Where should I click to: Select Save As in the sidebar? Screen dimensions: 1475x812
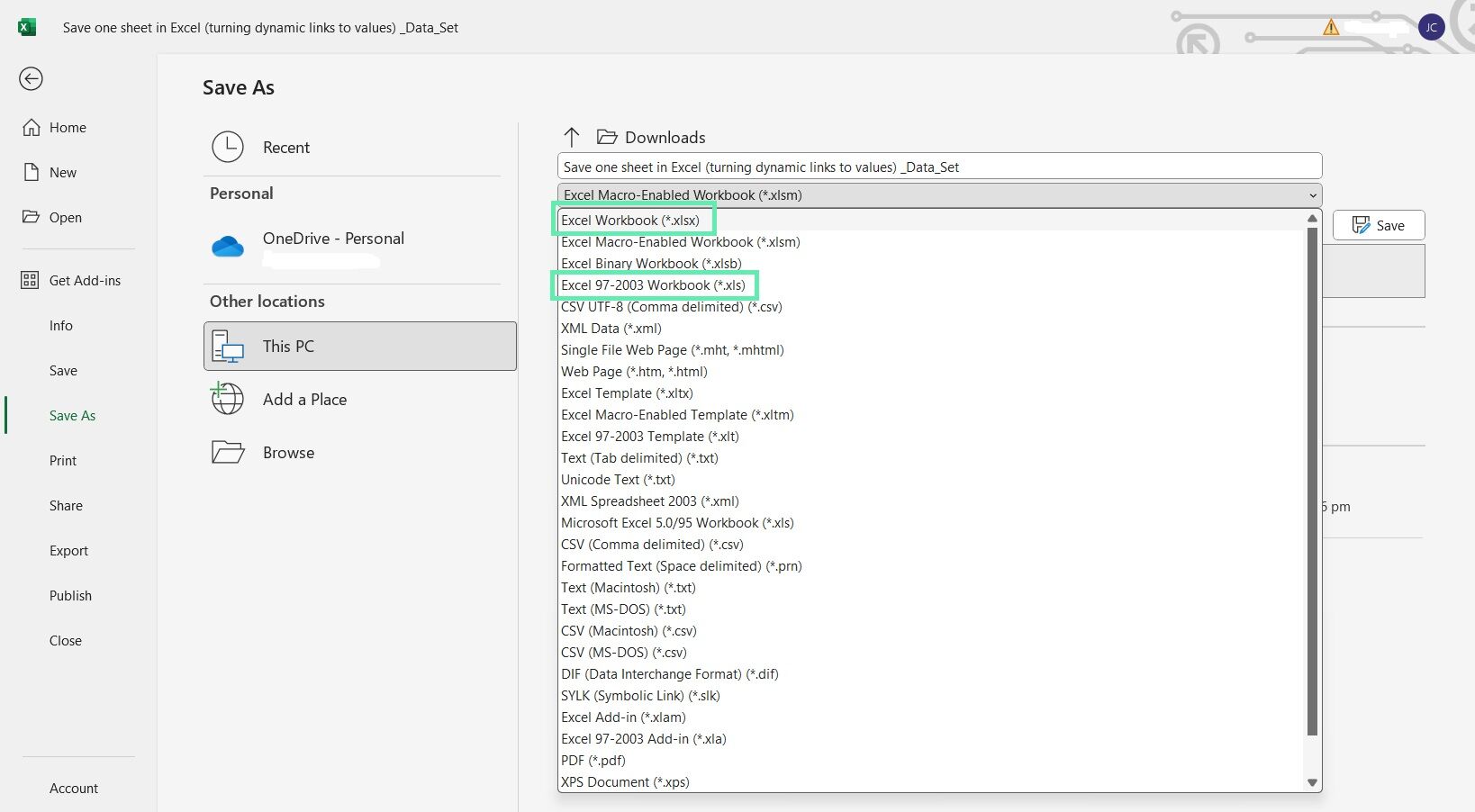click(x=72, y=416)
